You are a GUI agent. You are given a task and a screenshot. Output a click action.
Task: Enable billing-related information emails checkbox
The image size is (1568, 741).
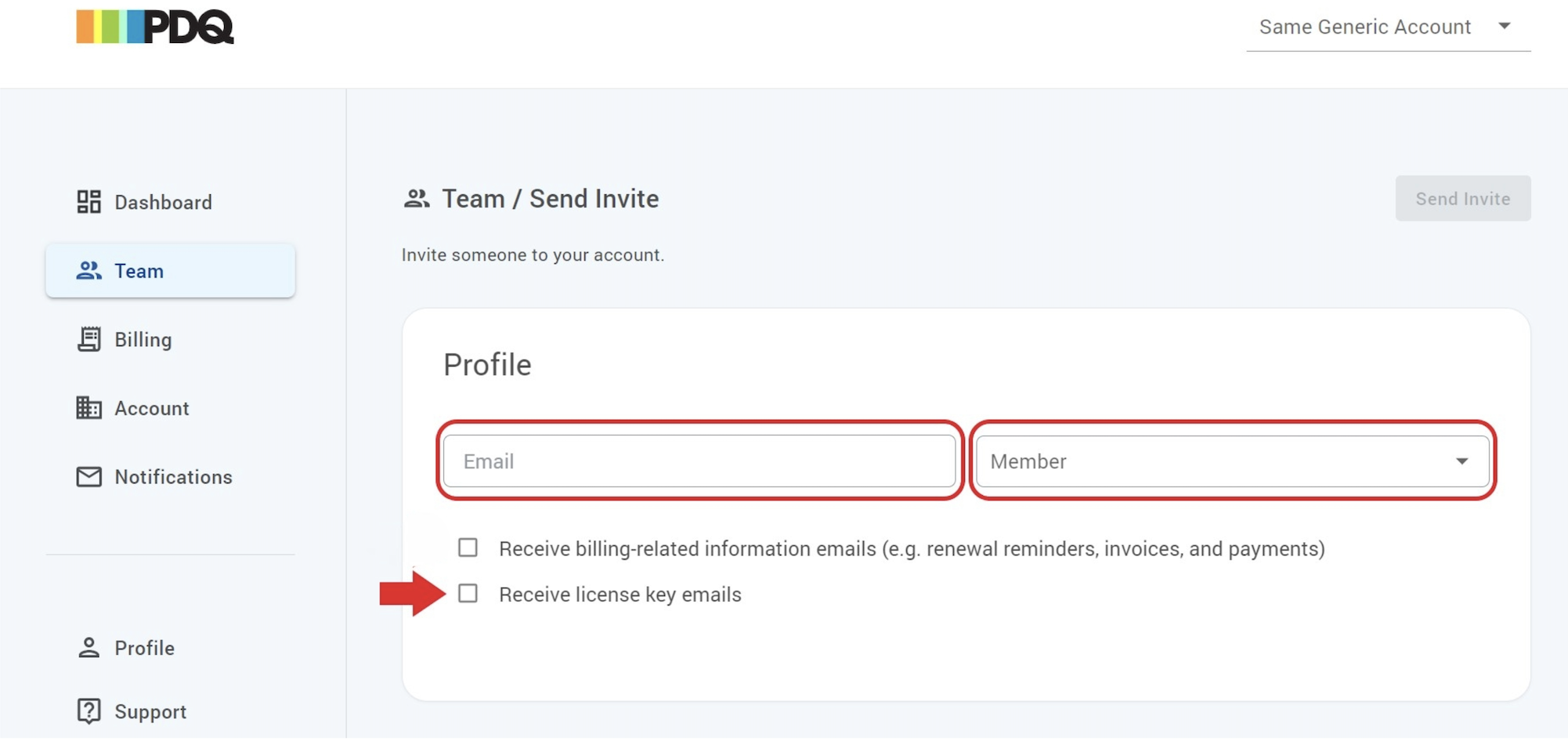click(468, 548)
